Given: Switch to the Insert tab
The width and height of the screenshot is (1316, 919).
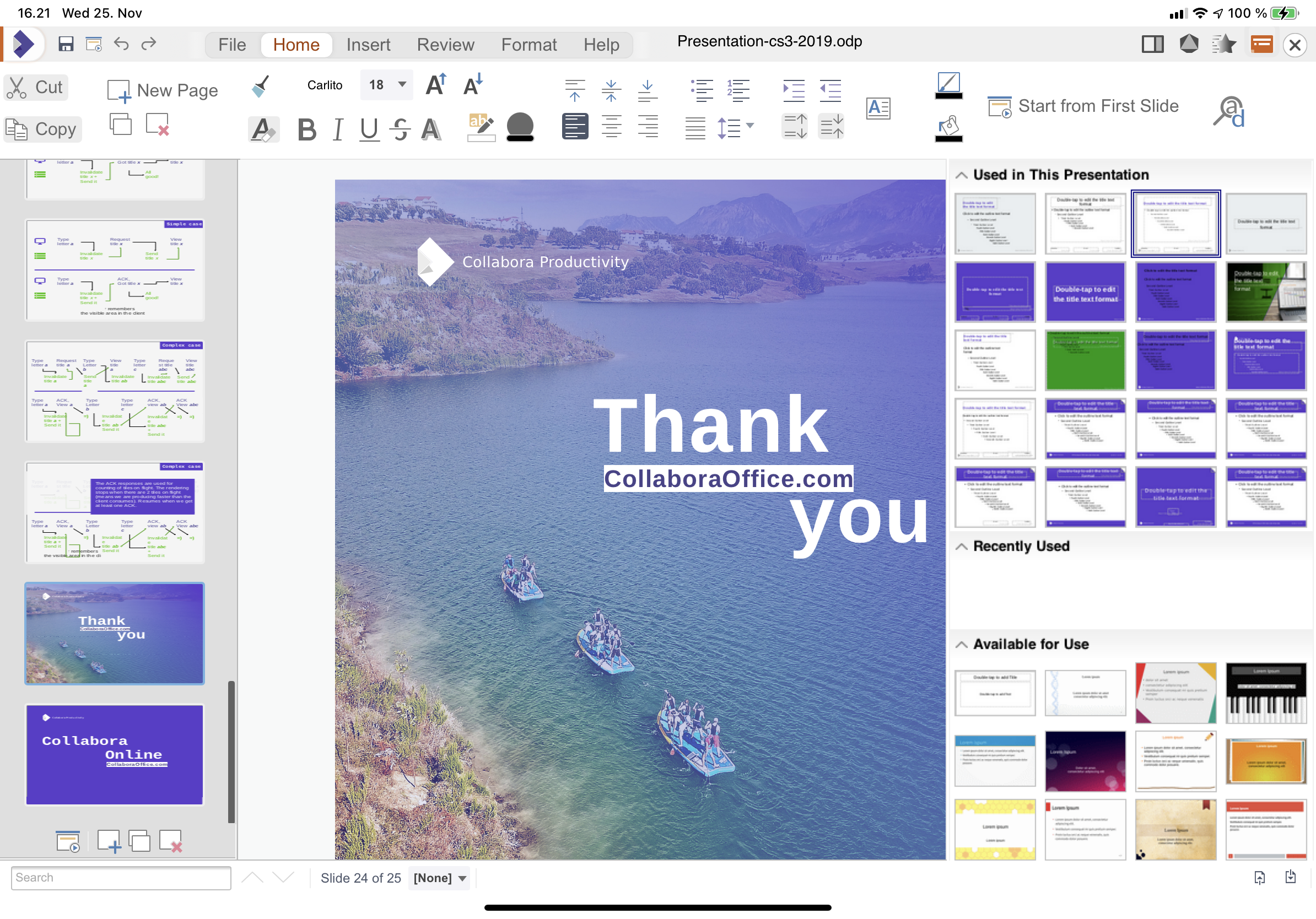Looking at the screenshot, I should coord(369,45).
